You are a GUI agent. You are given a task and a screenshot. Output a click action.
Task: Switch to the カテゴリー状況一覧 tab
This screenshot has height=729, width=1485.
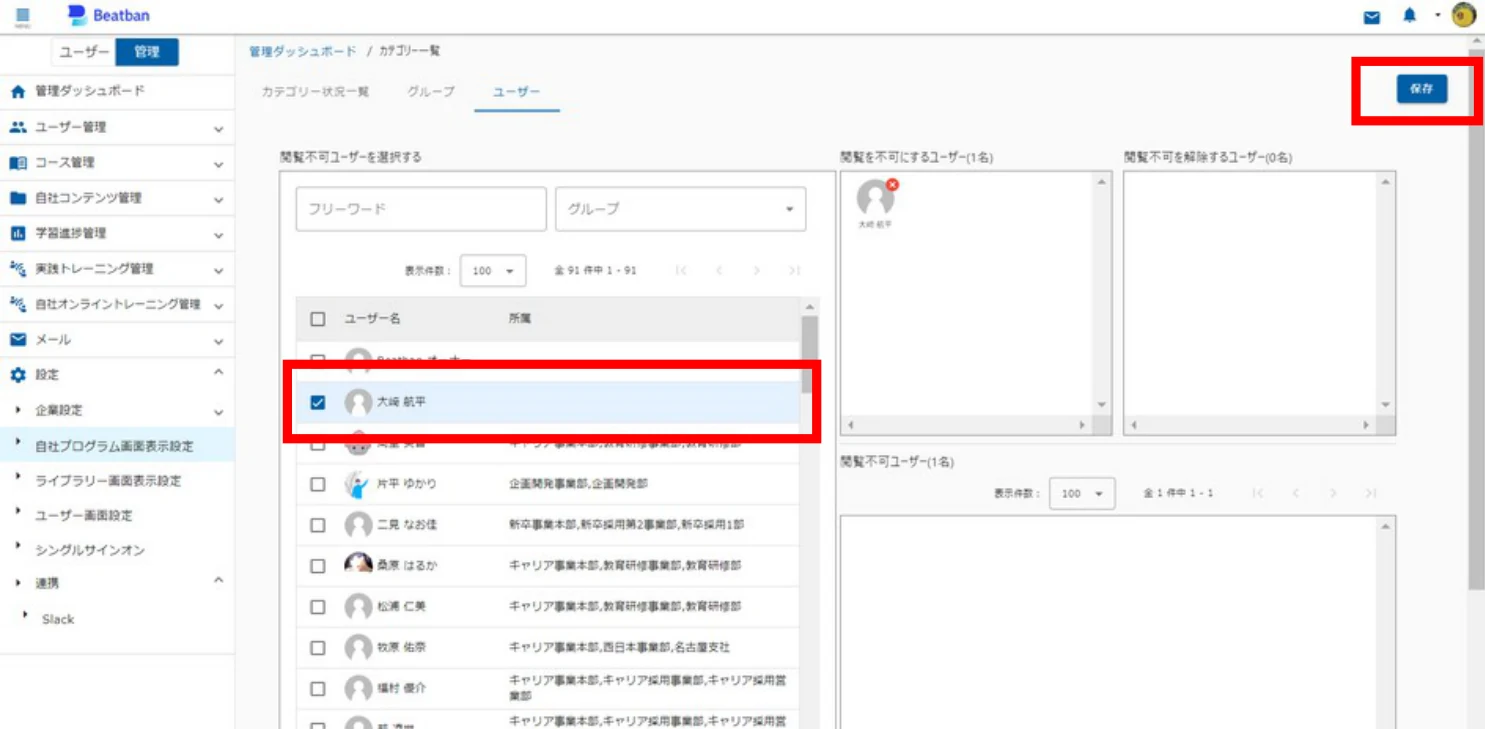(x=315, y=91)
